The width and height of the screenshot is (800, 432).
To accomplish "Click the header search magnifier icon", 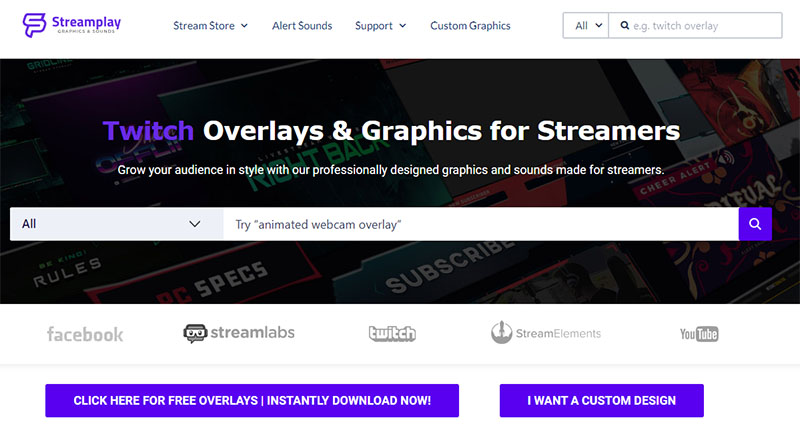I will point(624,26).
